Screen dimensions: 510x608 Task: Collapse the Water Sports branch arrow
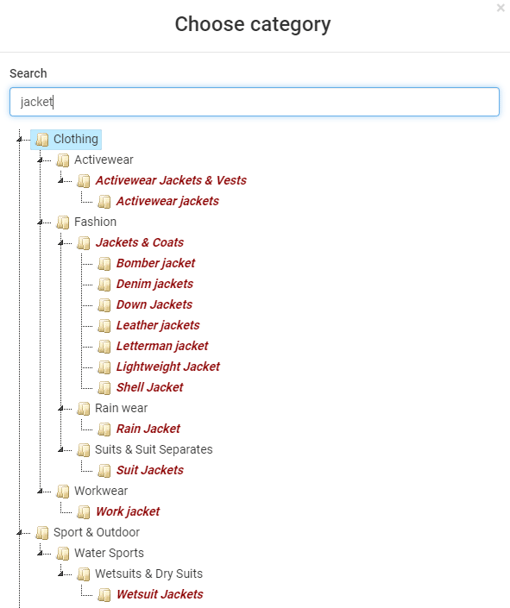[40, 553]
